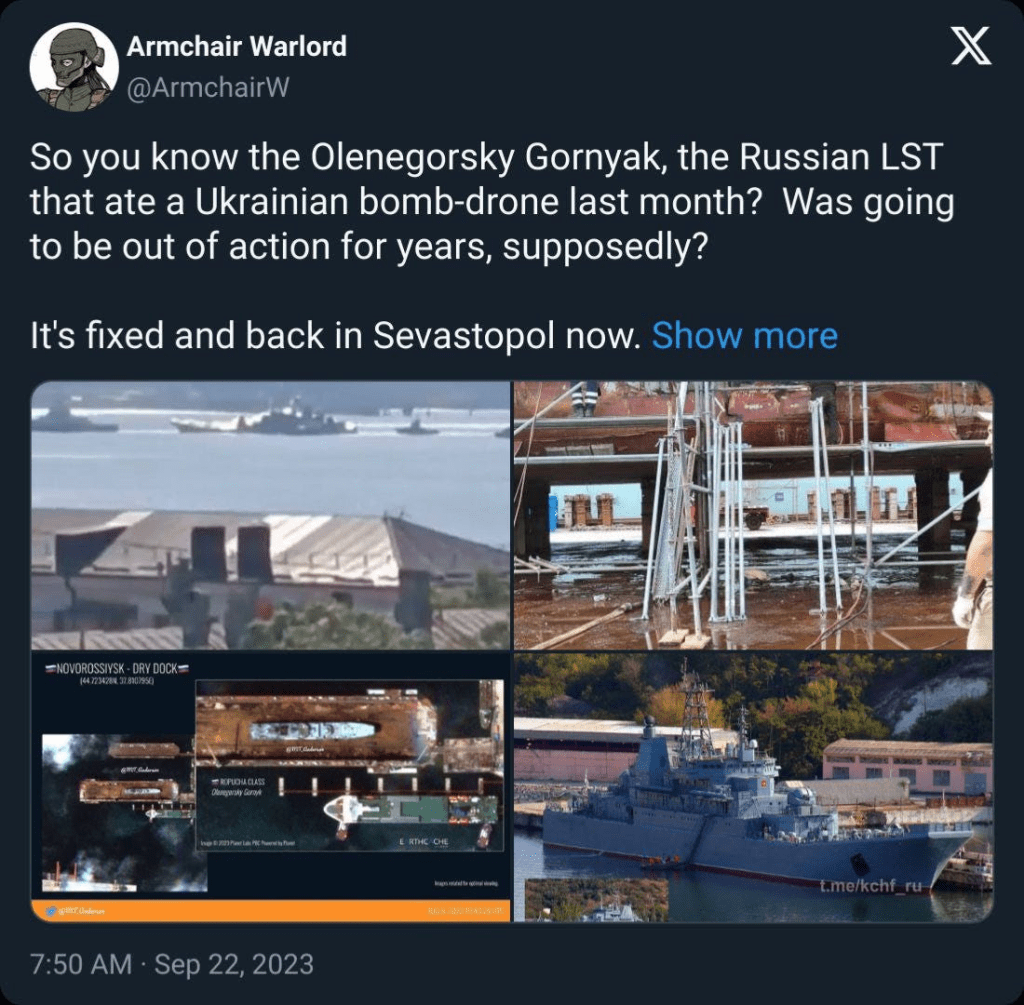Open the Armchair Warlord display name
1024x1005 pixels.
236,46
